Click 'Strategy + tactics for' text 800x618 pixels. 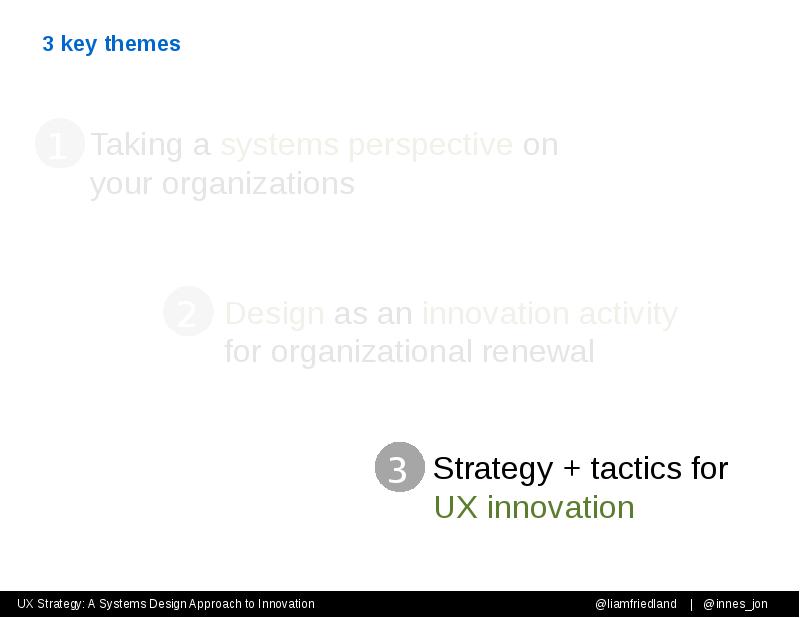point(580,468)
